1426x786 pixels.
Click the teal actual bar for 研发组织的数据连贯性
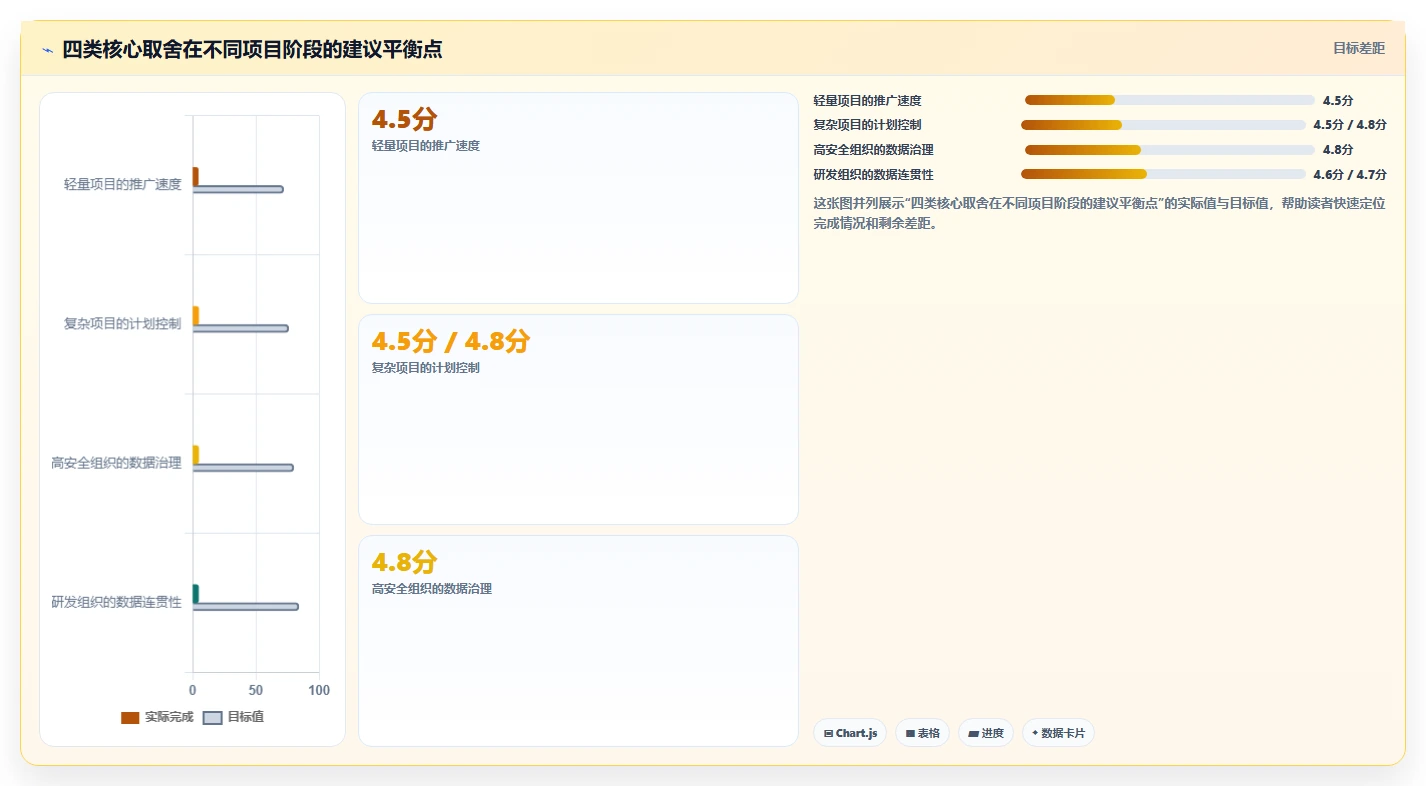196,593
